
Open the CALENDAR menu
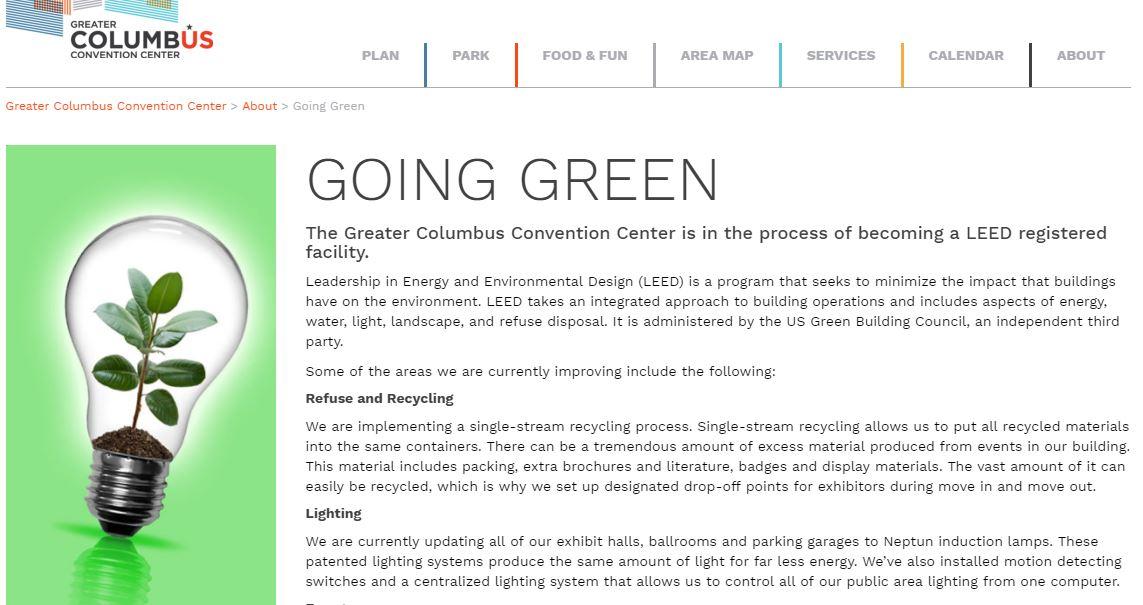(966, 55)
